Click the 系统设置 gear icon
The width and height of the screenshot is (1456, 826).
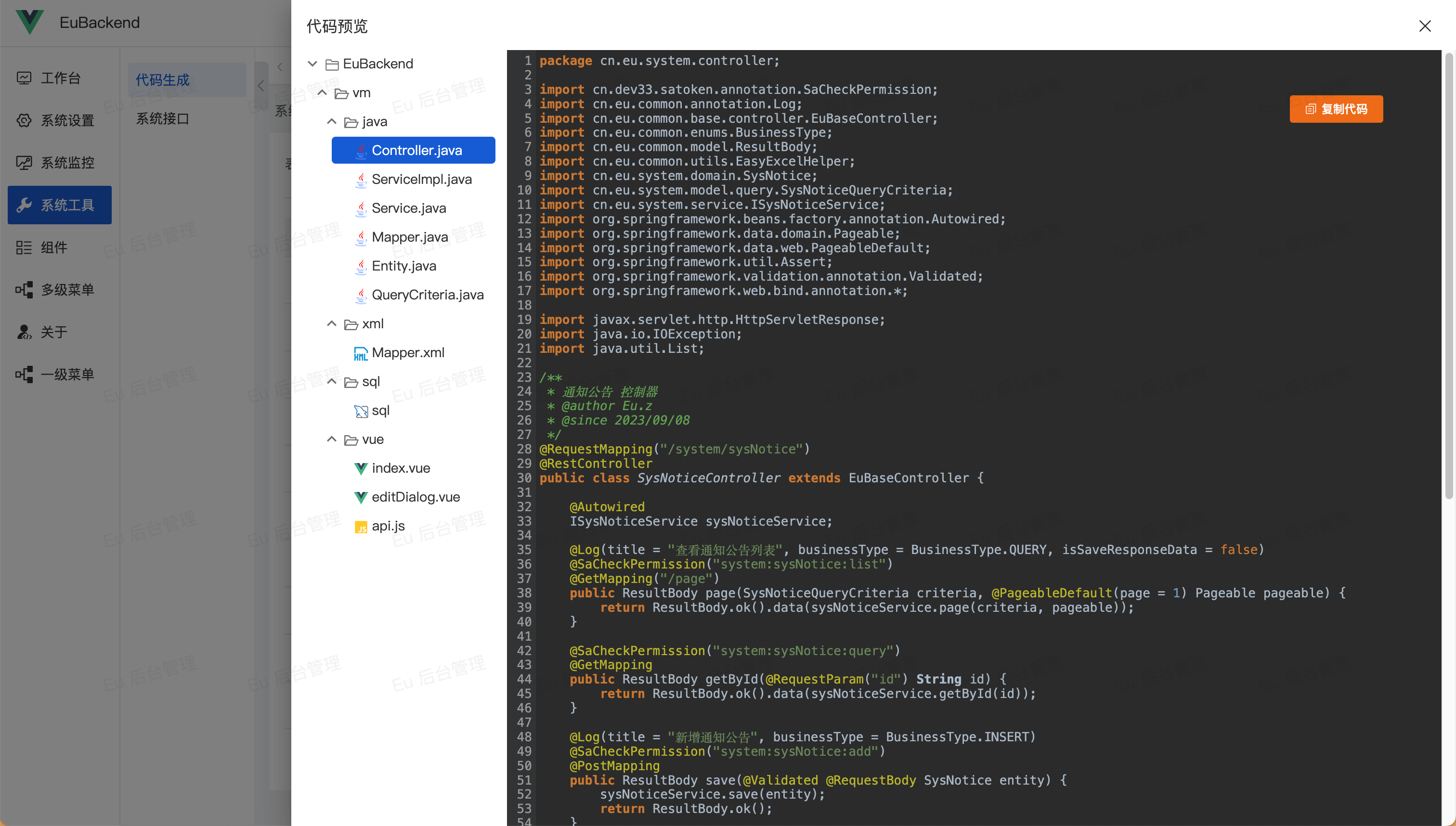point(24,120)
